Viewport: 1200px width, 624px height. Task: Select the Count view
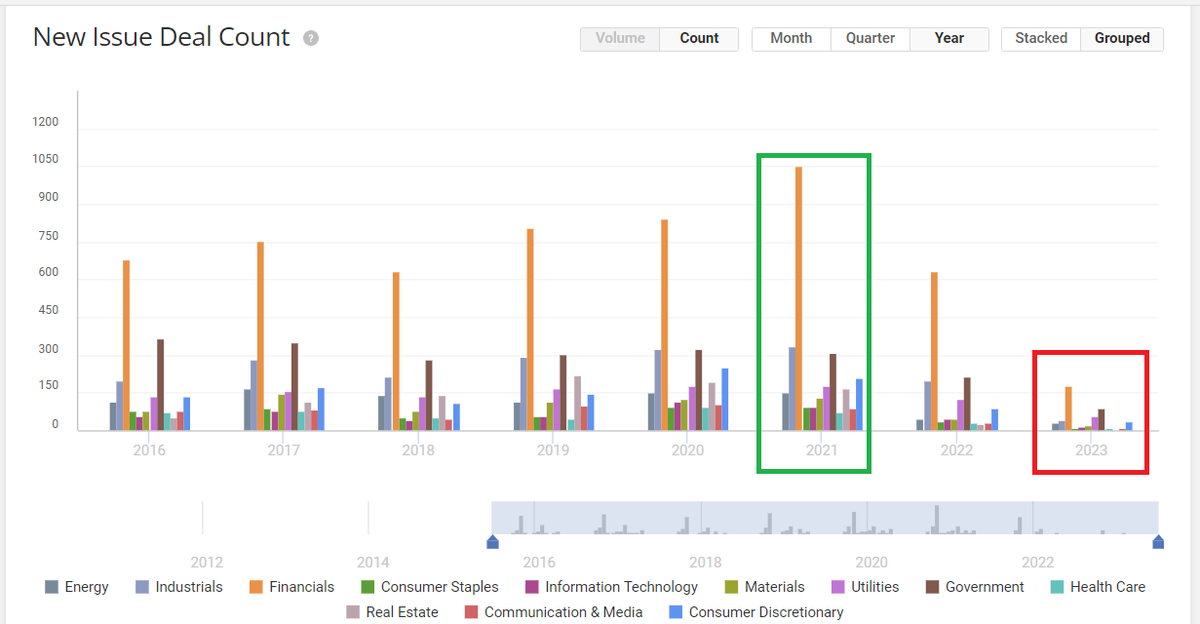(x=698, y=38)
